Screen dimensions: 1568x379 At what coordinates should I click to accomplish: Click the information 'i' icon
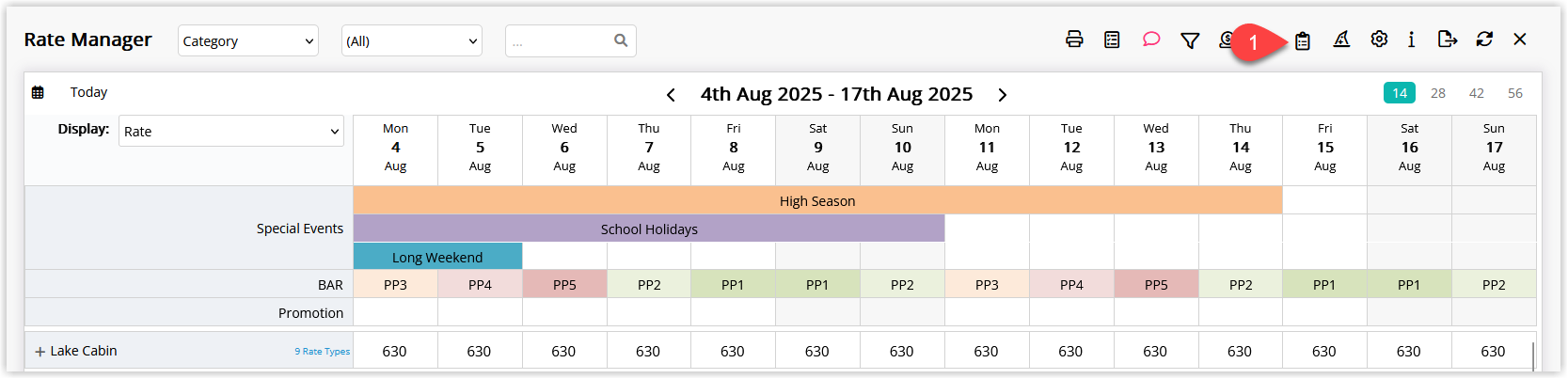pos(1411,39)
